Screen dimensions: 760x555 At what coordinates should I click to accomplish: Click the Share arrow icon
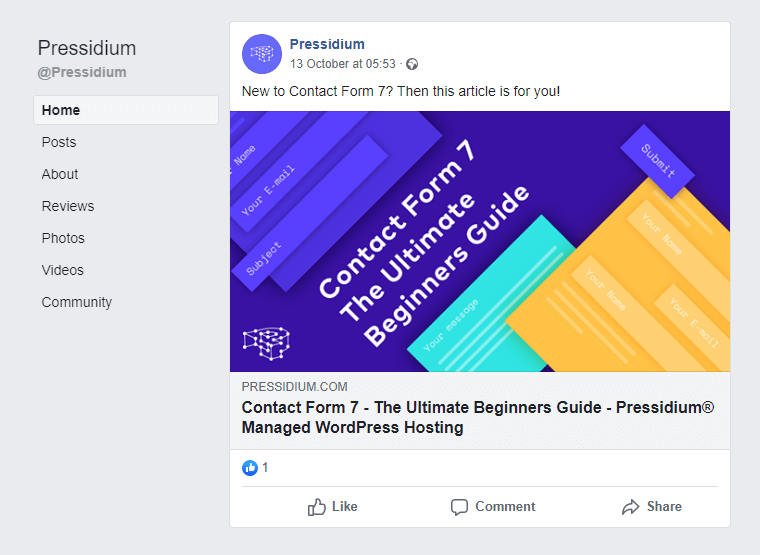click(630, 507)
